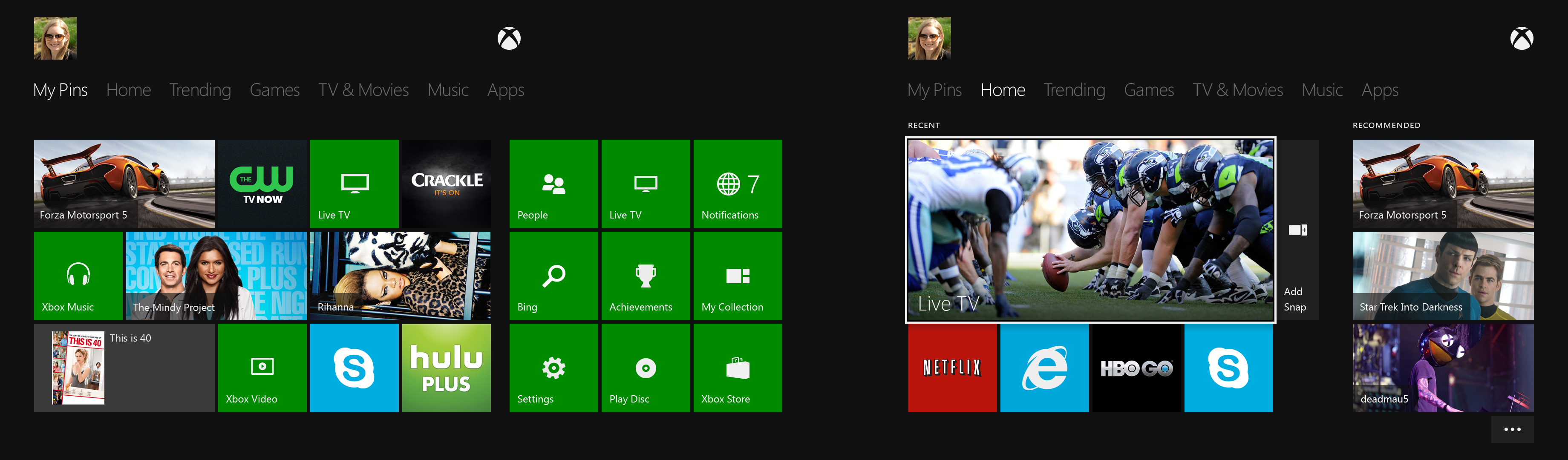The width and height of the screenshot is (1568, 460).
Task: Open the large Live TV recent thumbnail
Action: [1090, 230]
